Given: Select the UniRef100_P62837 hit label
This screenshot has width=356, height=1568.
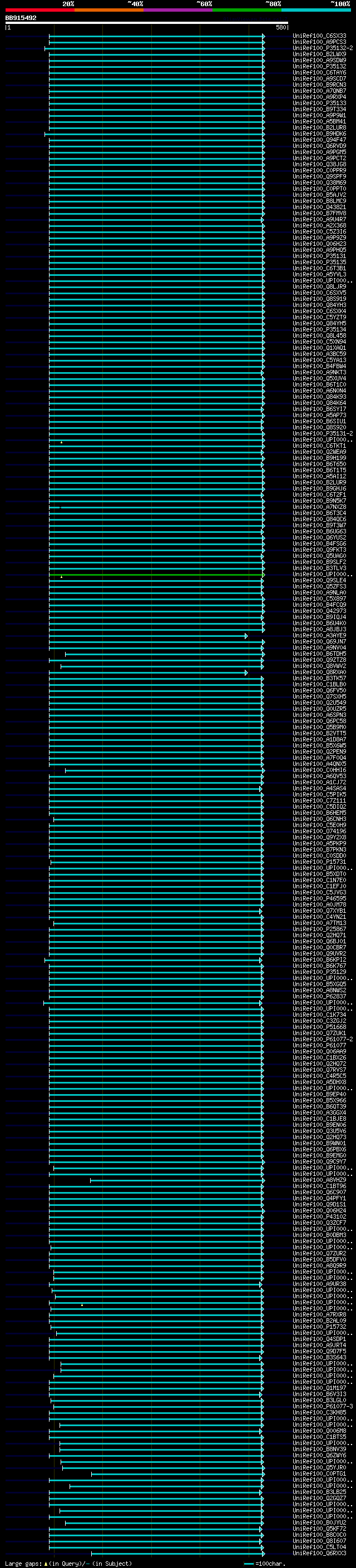Looking at the screenshot, I should click(319, 996).
